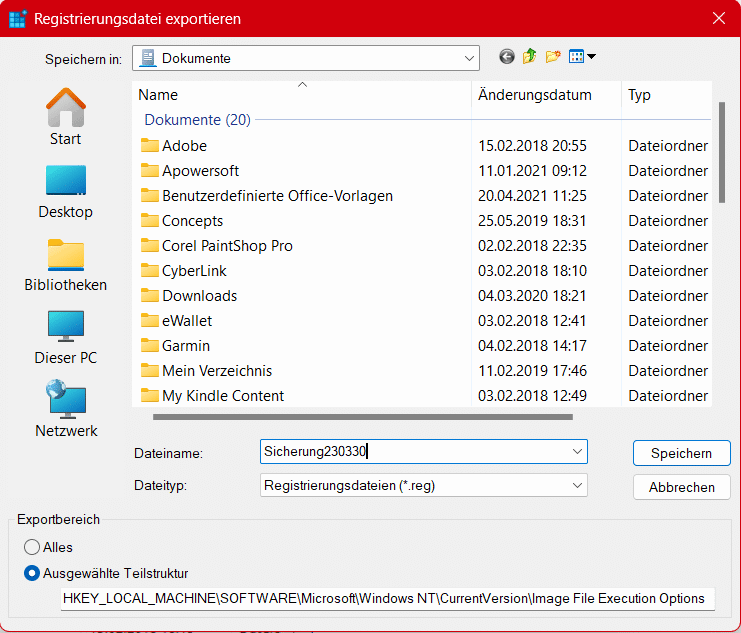This screenshot has width=741, height=633.
Task: Select Desktop in the places sidebar
Action: coord(66,190)
